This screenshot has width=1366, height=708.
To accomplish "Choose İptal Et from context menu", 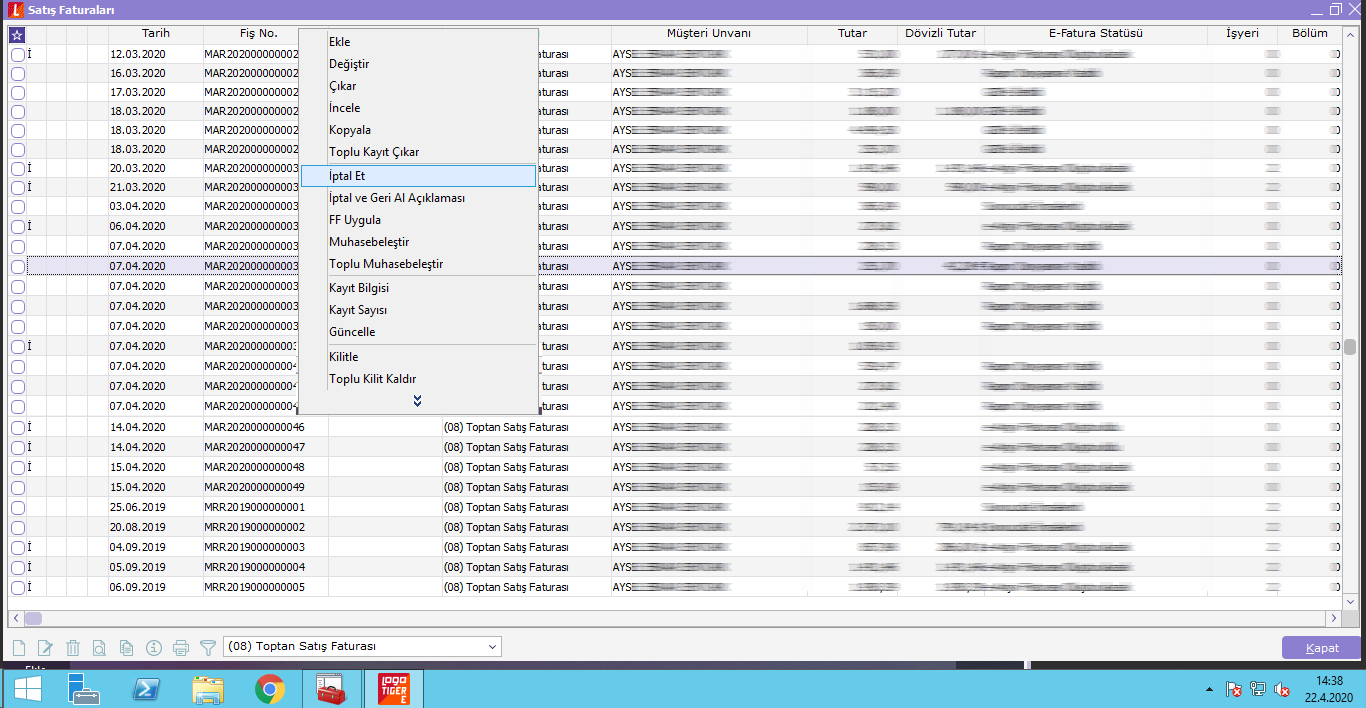I will click(x=347, y=176).
